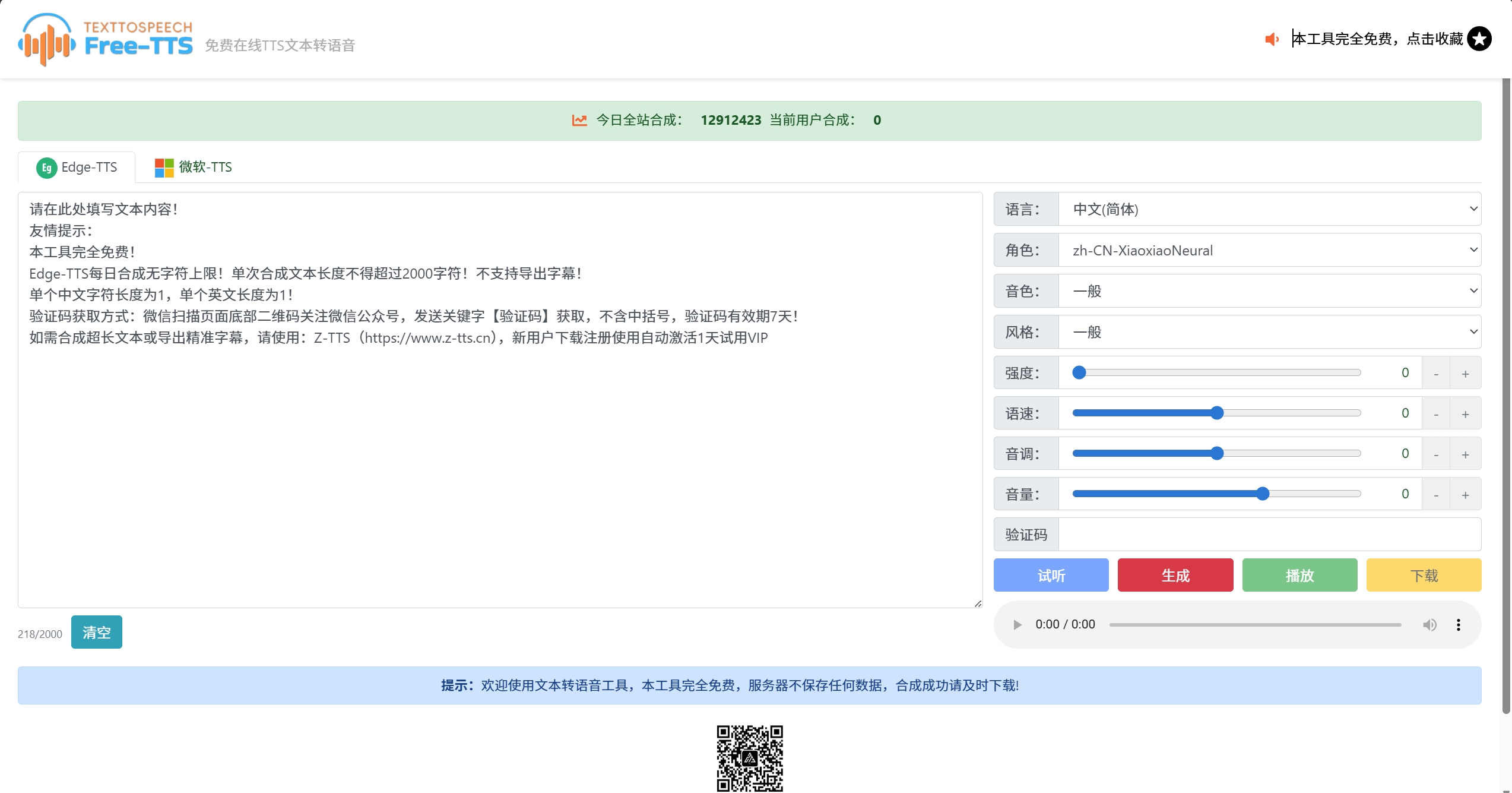Click the 清空 clear button
This screenshot has height=793, width=1512.
click(96, 632)
